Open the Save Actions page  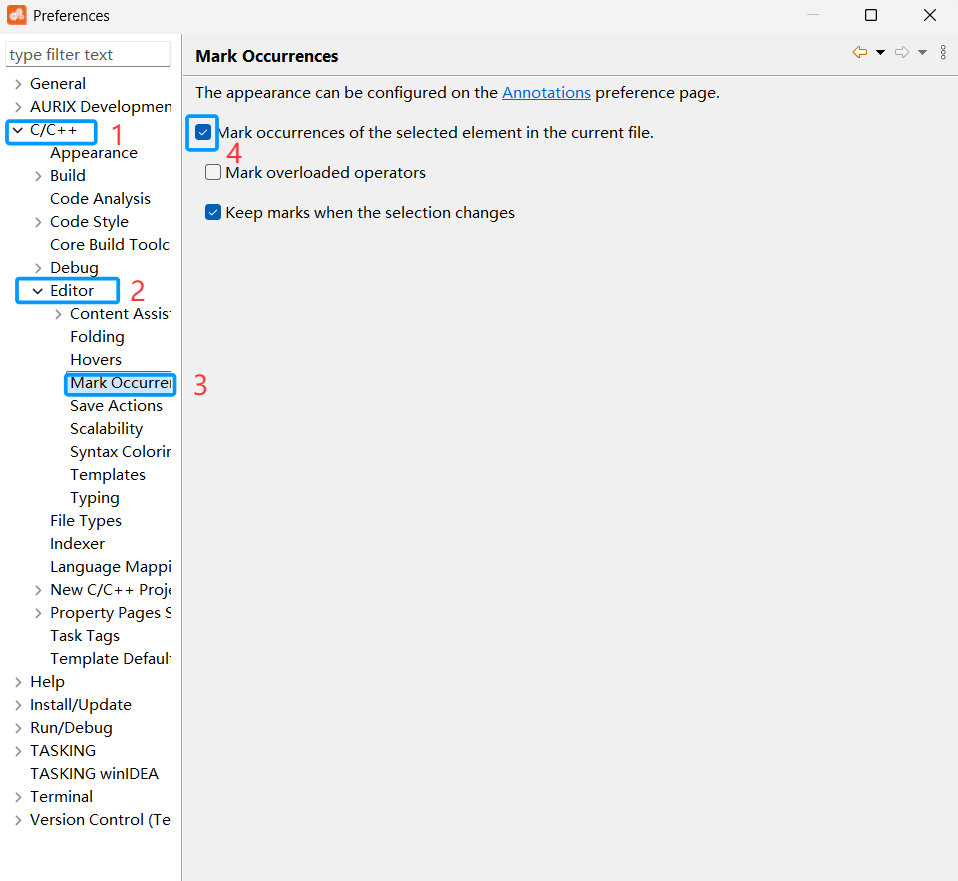click(116, 406)
